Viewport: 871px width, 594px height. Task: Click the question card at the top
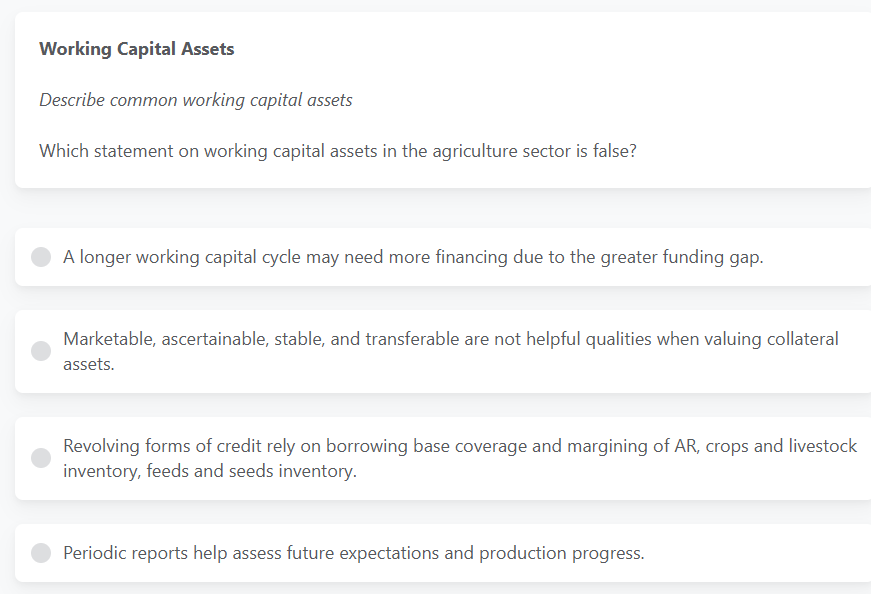[435, 99]
